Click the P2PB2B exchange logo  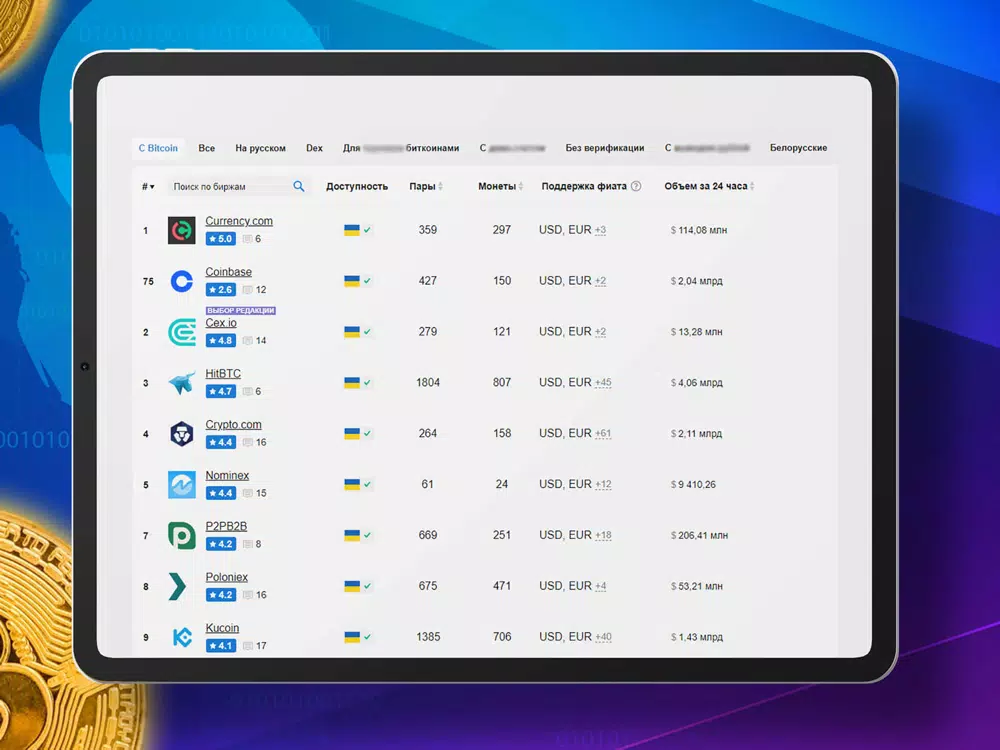pyautogui.click(x=181, y=536)
